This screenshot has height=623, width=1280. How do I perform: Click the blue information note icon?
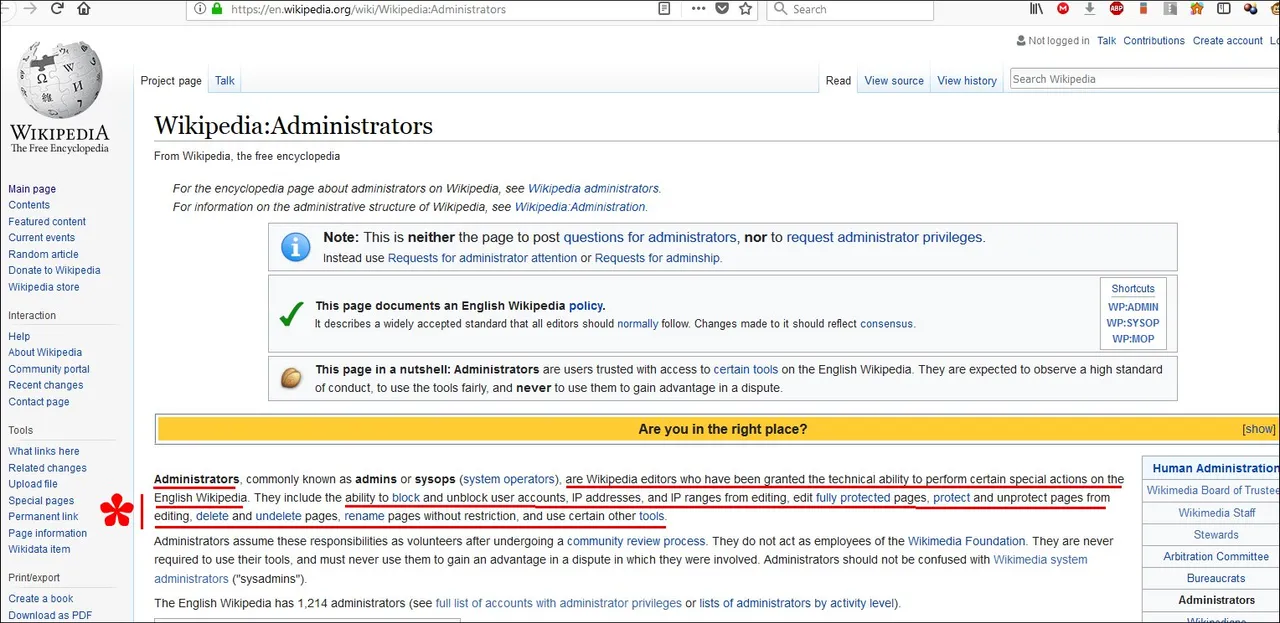[295, 247]
